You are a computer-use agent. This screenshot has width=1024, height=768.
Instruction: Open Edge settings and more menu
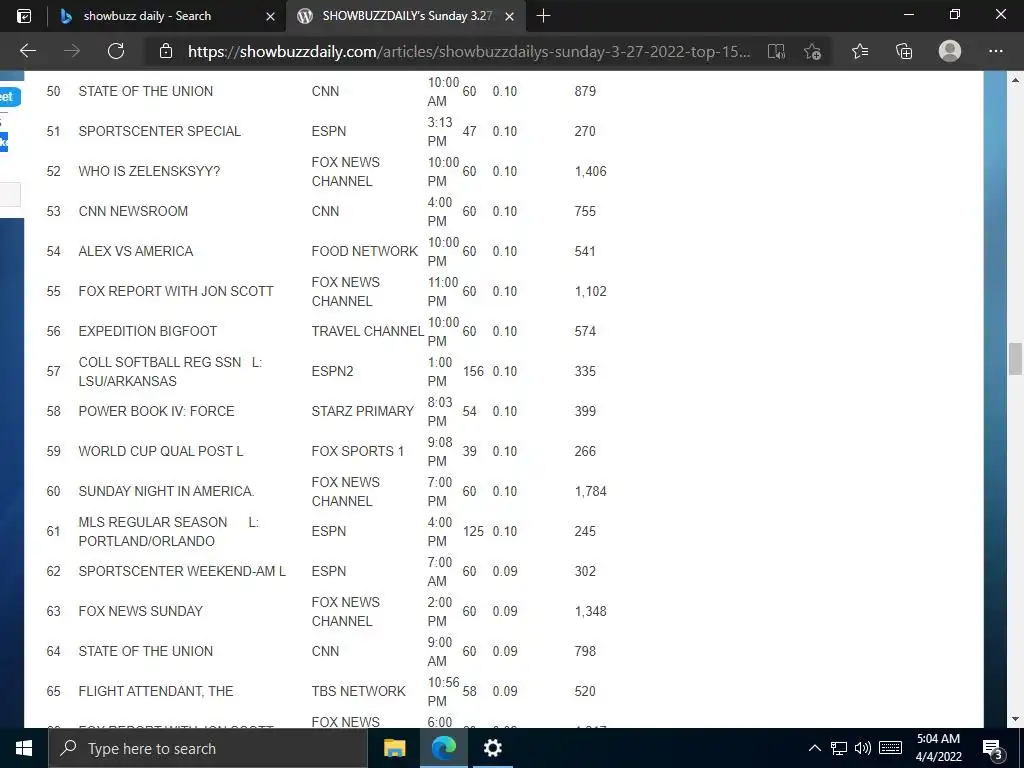(995, 51)
